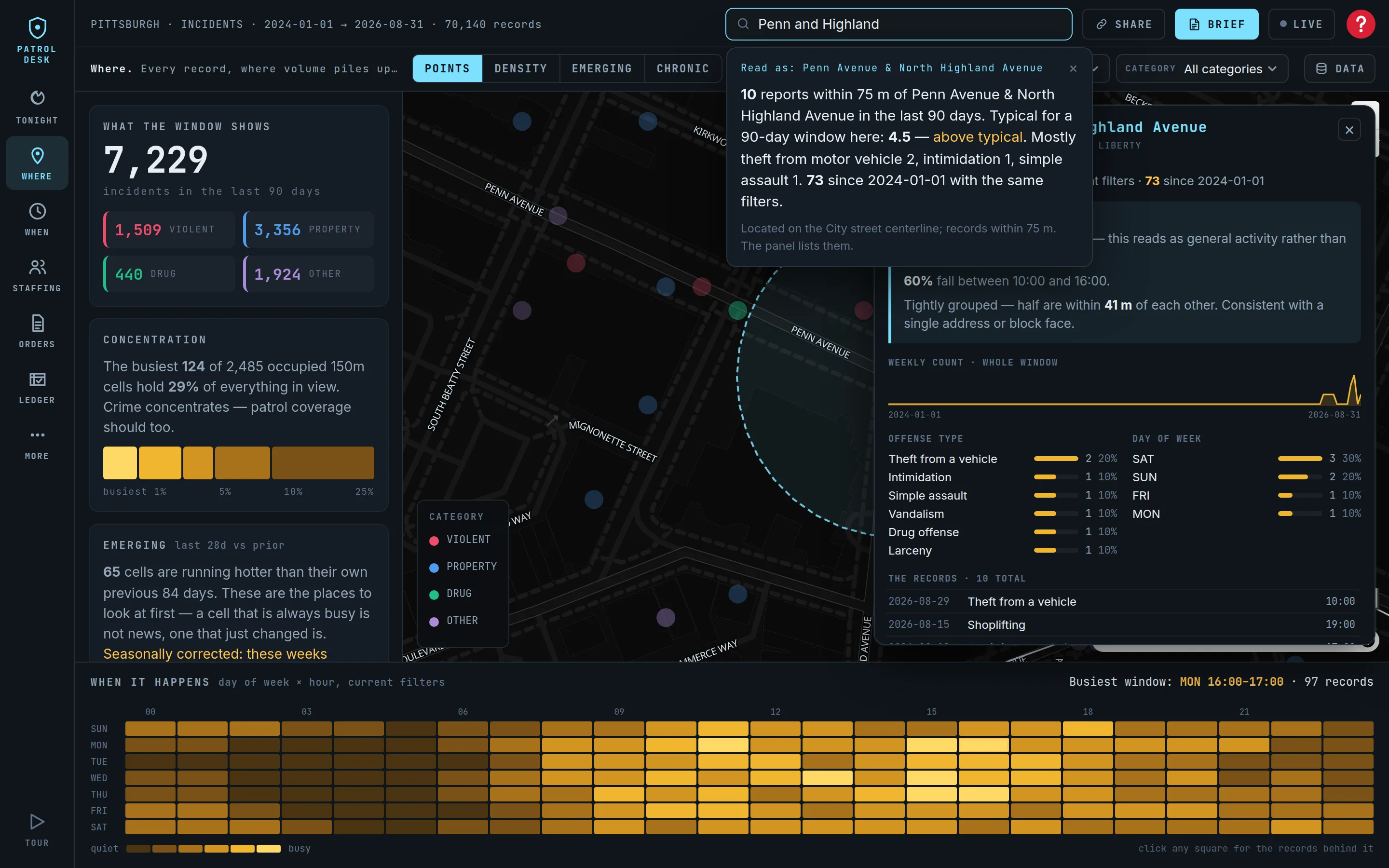Close the intersection detail panel
The width and height of the screenshot is (1389, 868).
1349,130
